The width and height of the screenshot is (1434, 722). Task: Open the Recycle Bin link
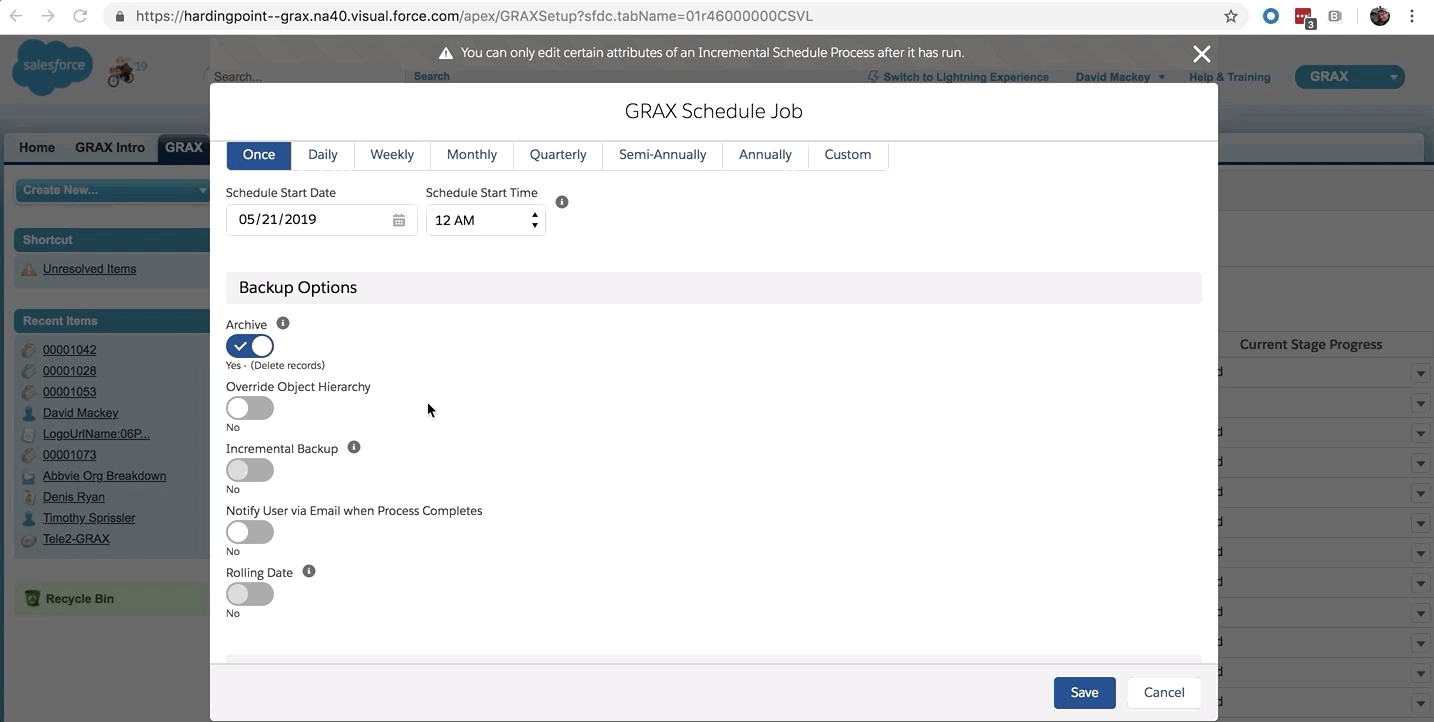(x=80, y=599)
